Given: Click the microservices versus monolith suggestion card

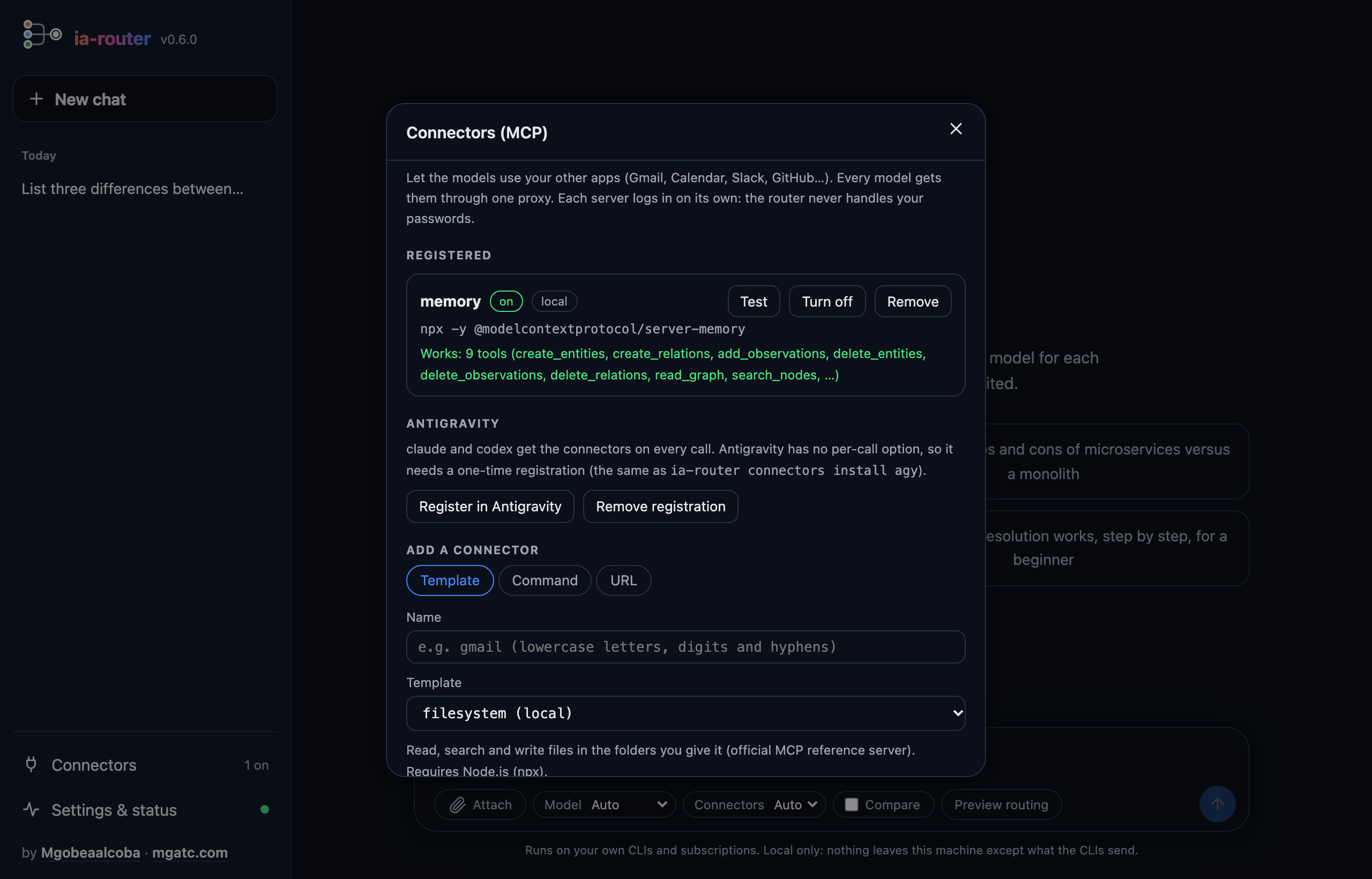Looking at the screenshot, I should pos(1117,461).
